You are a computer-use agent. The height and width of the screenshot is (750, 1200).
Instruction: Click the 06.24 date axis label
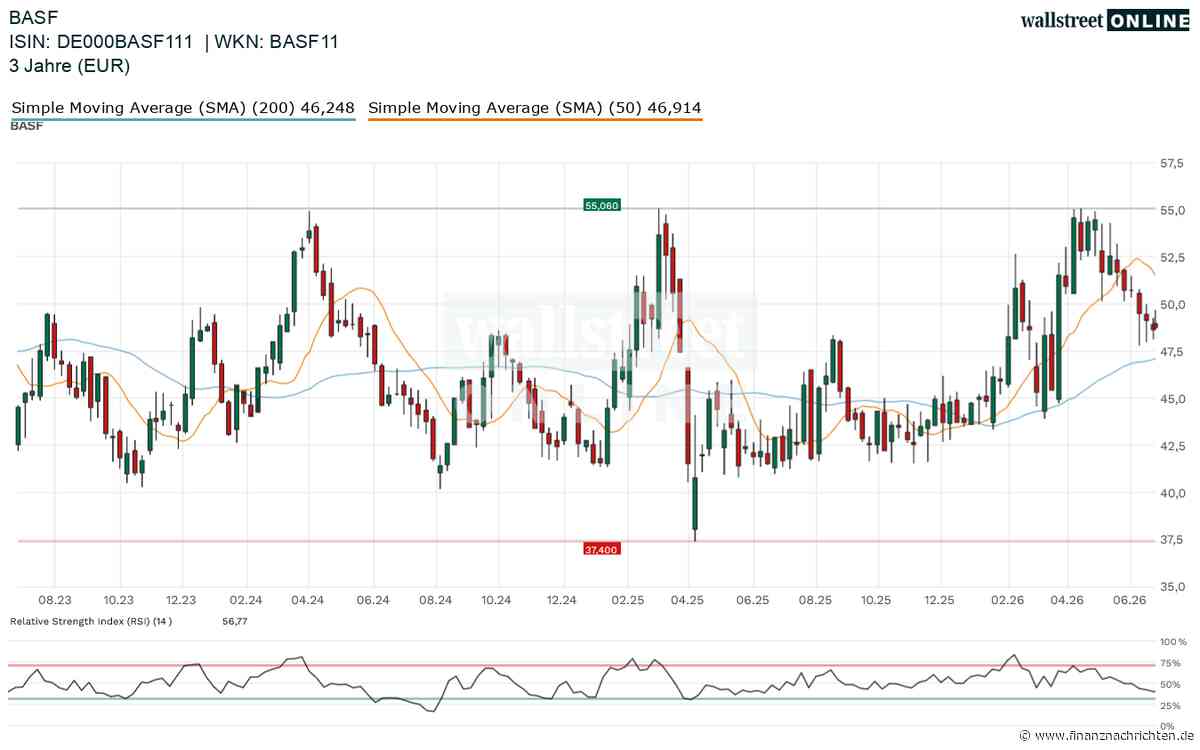[371, 600]
